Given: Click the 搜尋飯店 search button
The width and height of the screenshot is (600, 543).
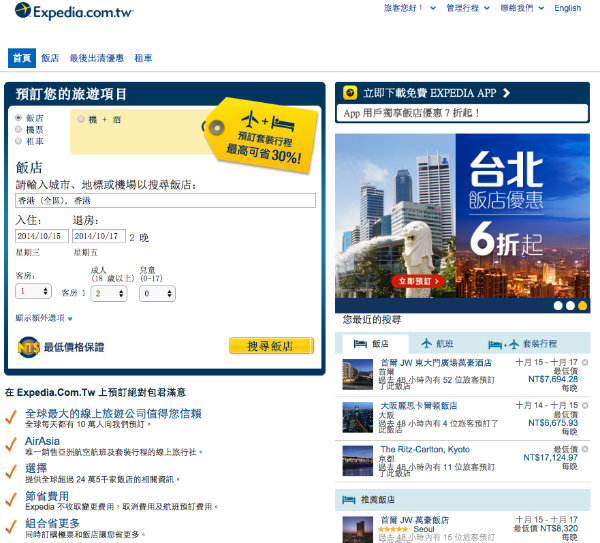Looking at the screenshot, I should click(271, 346).
